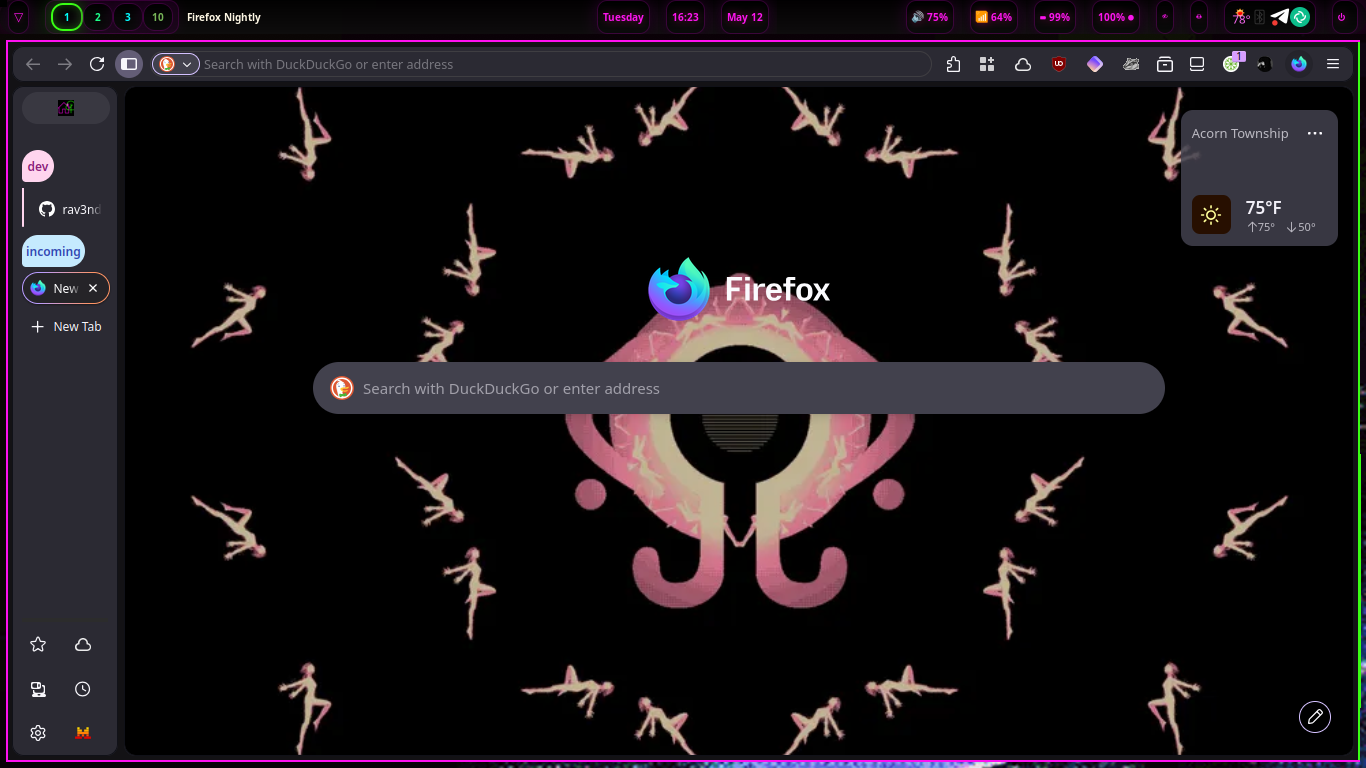The width and height of the screenshot is (1366, 768).
Task: Click the 75°F temperature reading
Action: coord(1263,208)
